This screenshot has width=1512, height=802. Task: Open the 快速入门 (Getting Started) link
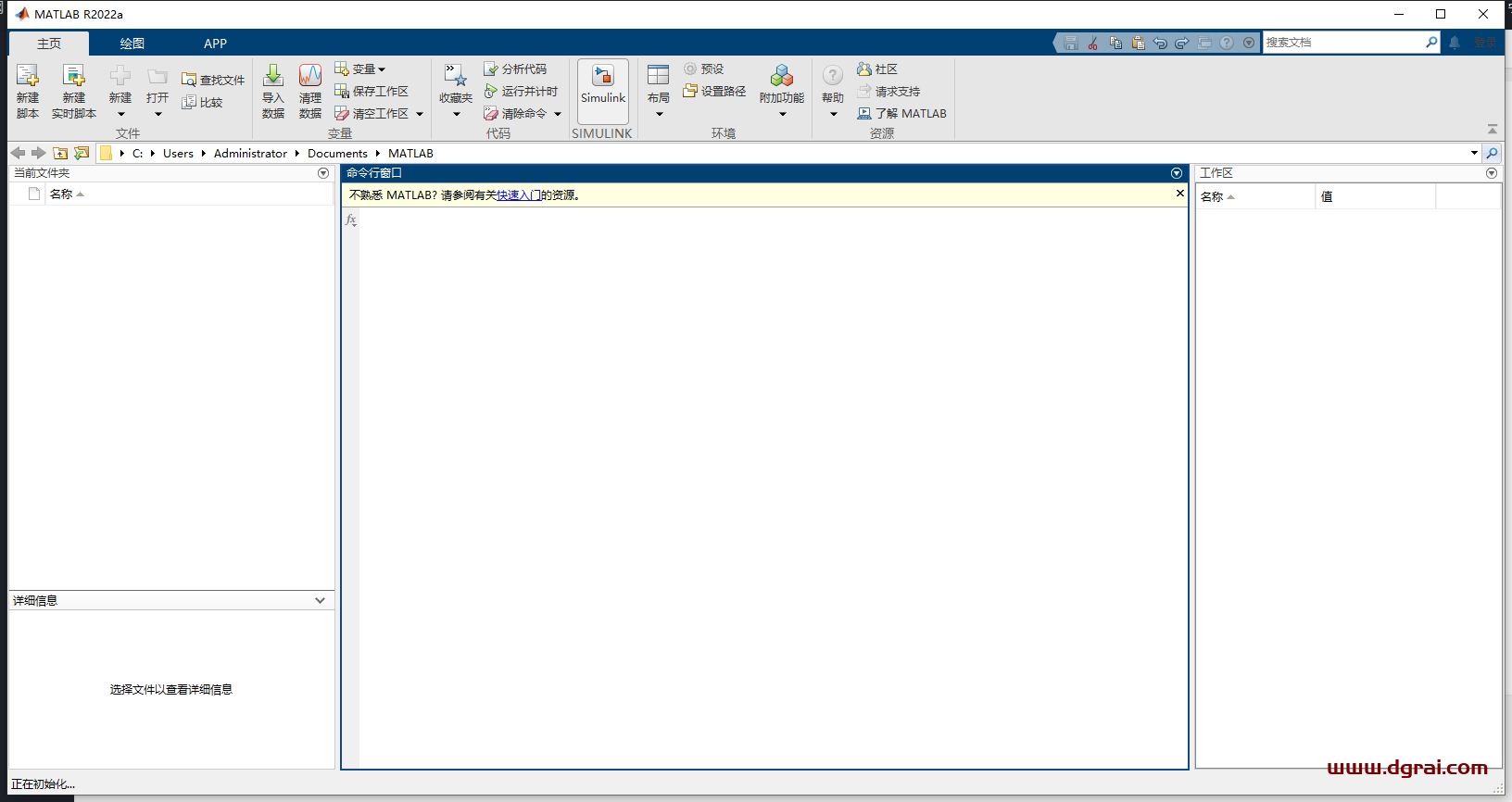click(x=519, y=195)
